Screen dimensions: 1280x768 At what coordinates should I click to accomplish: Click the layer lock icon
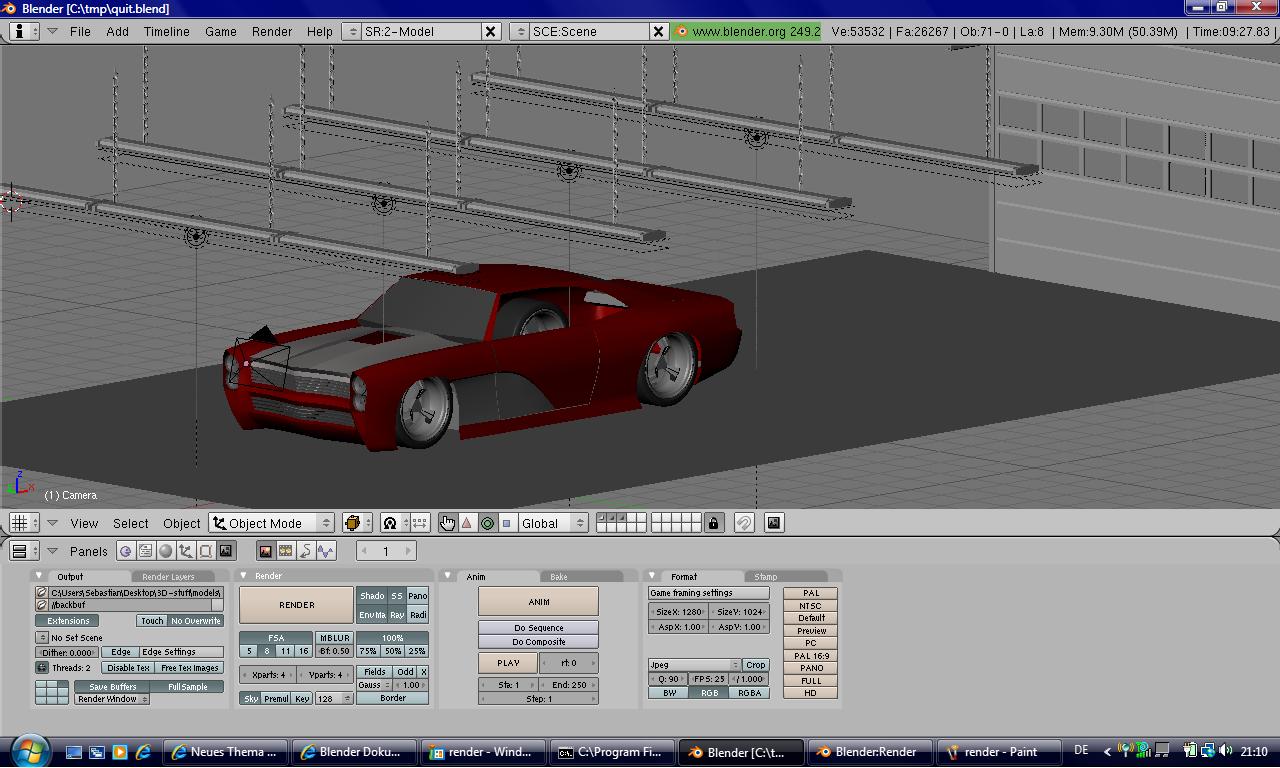[713, 523]
